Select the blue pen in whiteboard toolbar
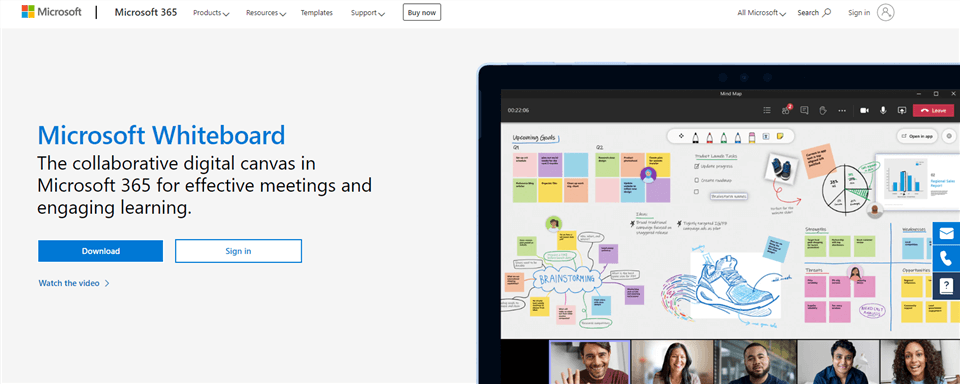 738,137
